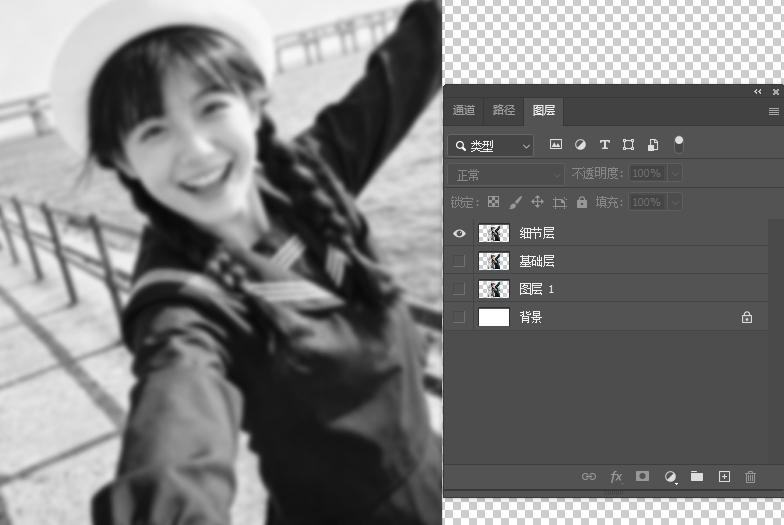This screenshot has width=784, height=525.
Task: Filter layers by text type
Action: point(604,145)
